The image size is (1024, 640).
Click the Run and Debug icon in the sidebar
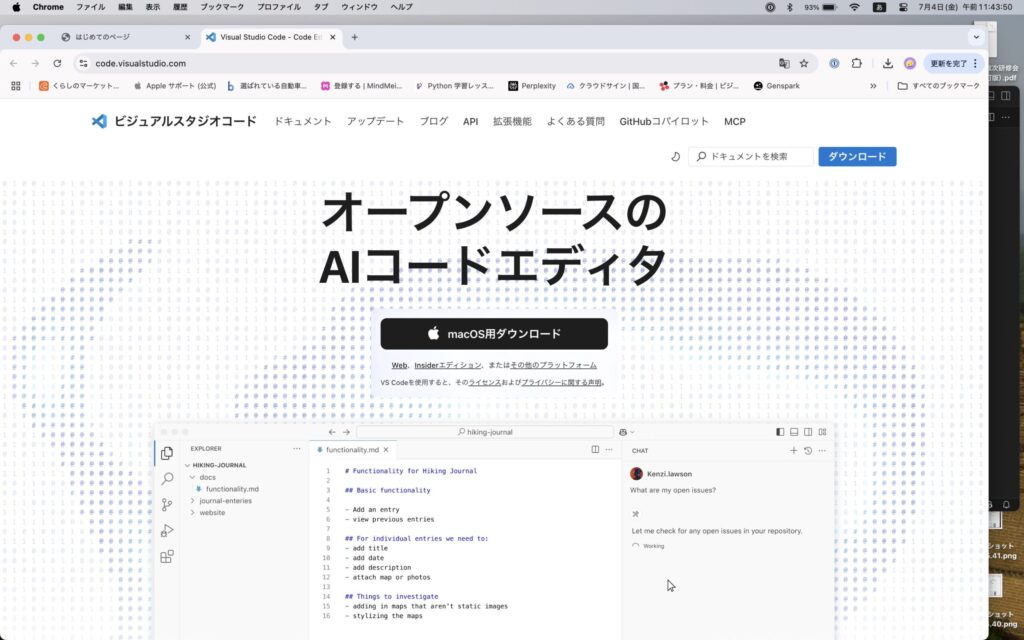(167, 530)
